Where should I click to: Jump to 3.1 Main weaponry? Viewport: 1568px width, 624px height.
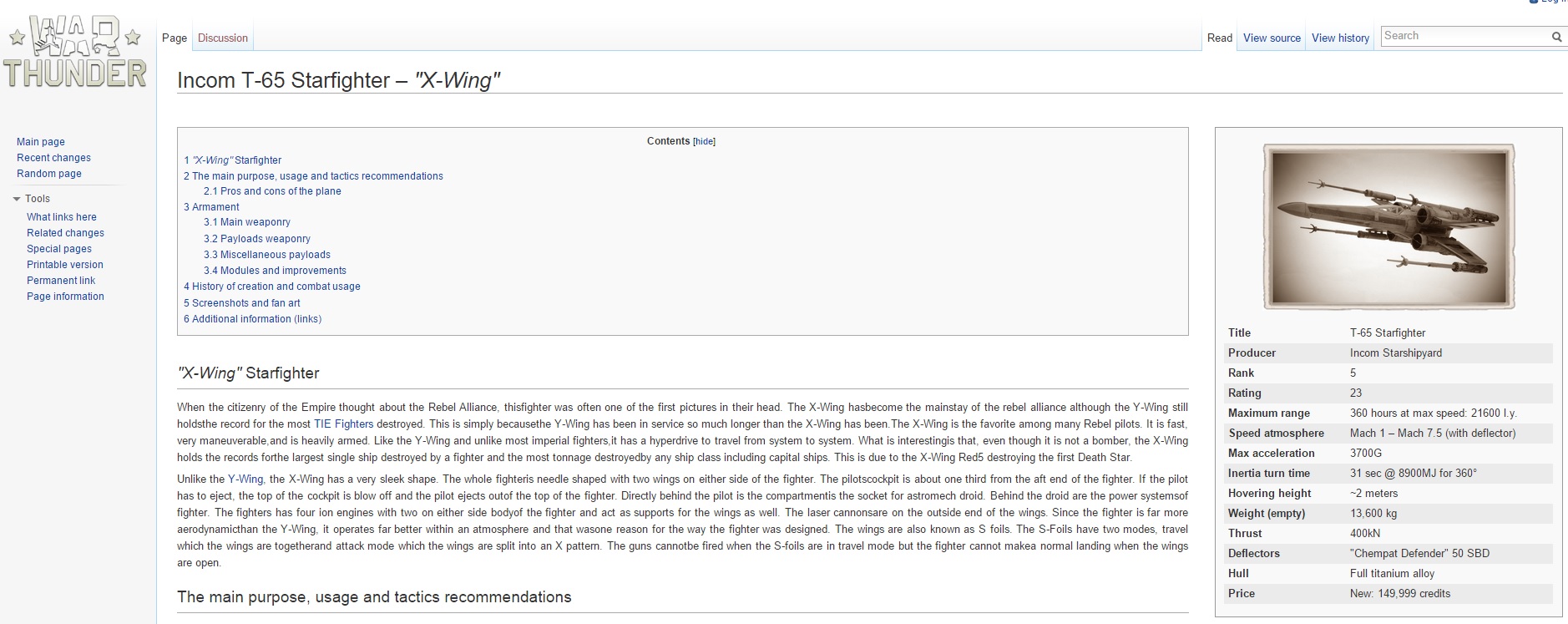tap(247, 222)
